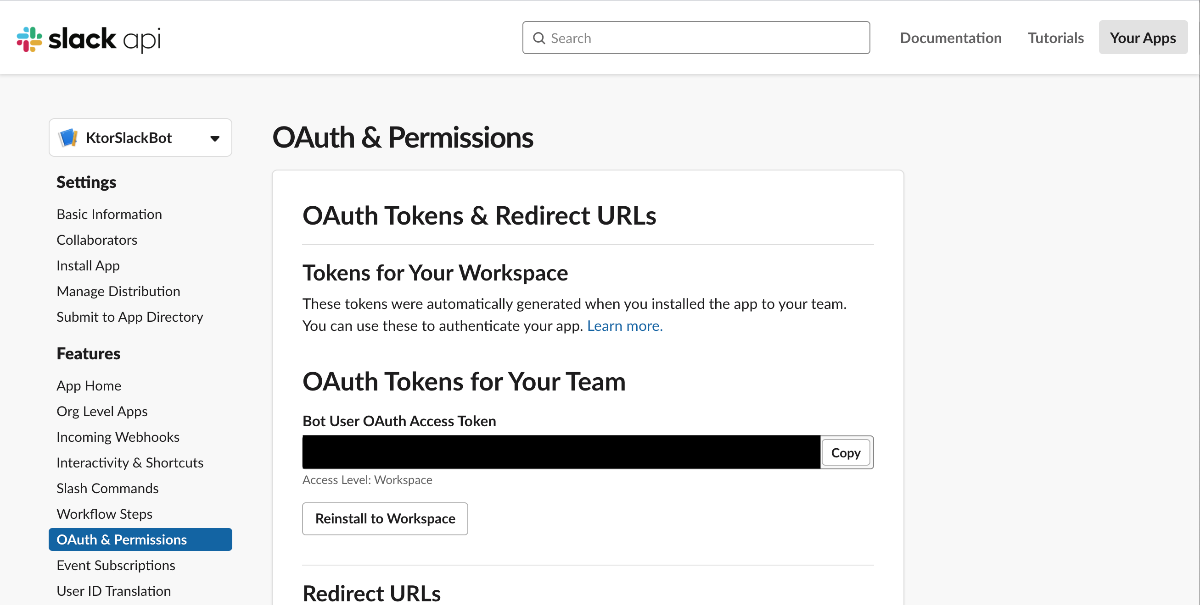Select Submit to App Directory
The height and width of the screenshot is (605, 1200).
[129, 317]
